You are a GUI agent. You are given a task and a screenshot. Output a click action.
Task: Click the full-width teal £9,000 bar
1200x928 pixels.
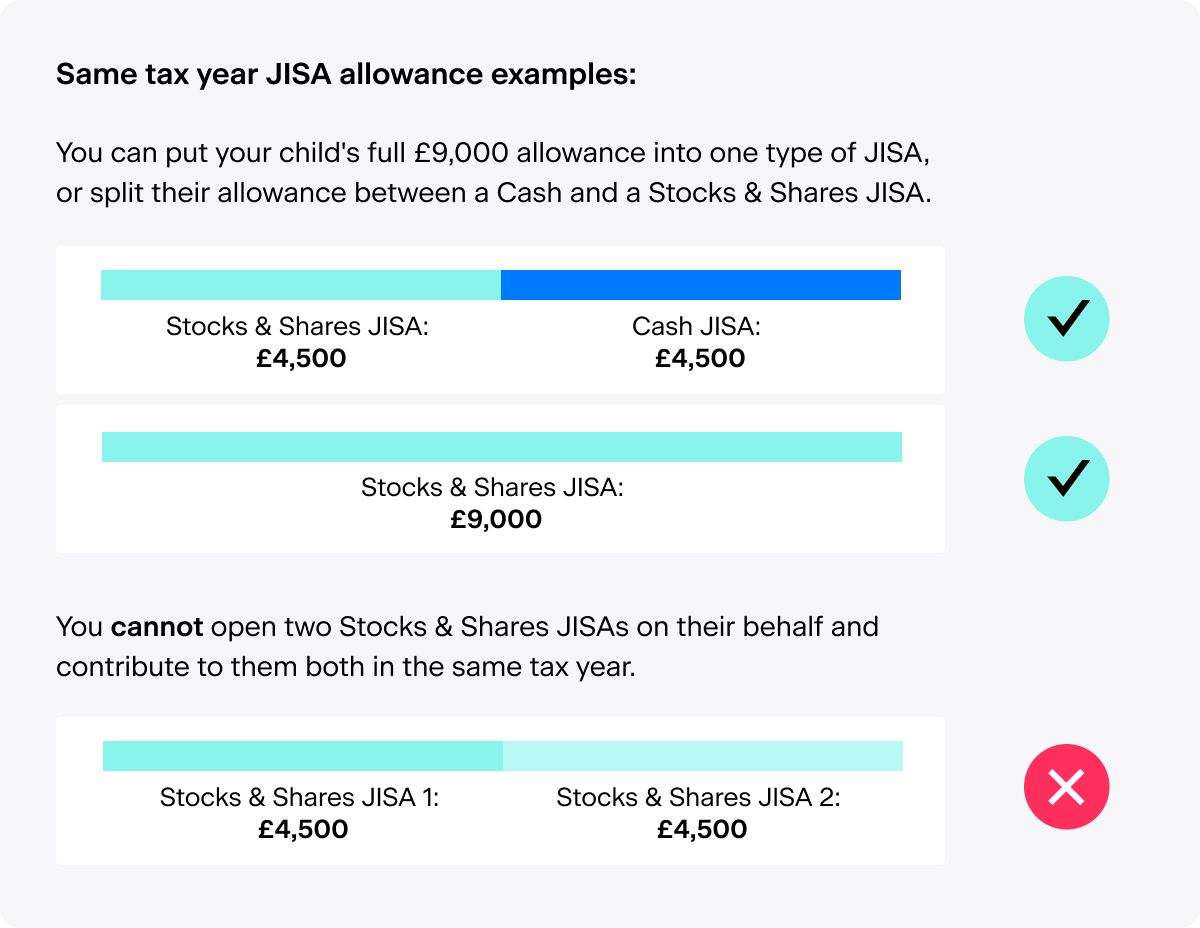coord(501,447)
